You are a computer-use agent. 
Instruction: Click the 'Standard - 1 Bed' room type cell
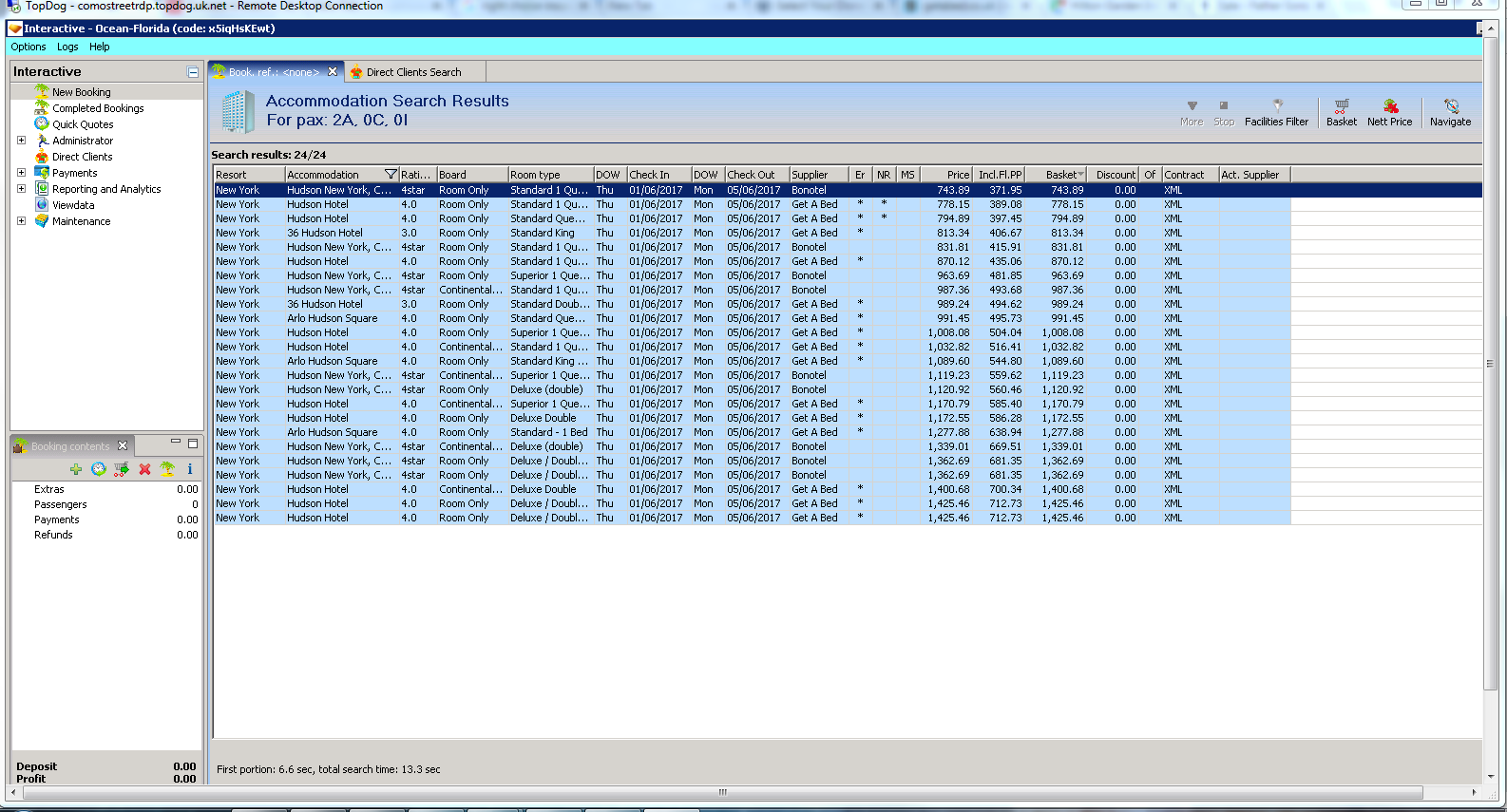(549, 432)
